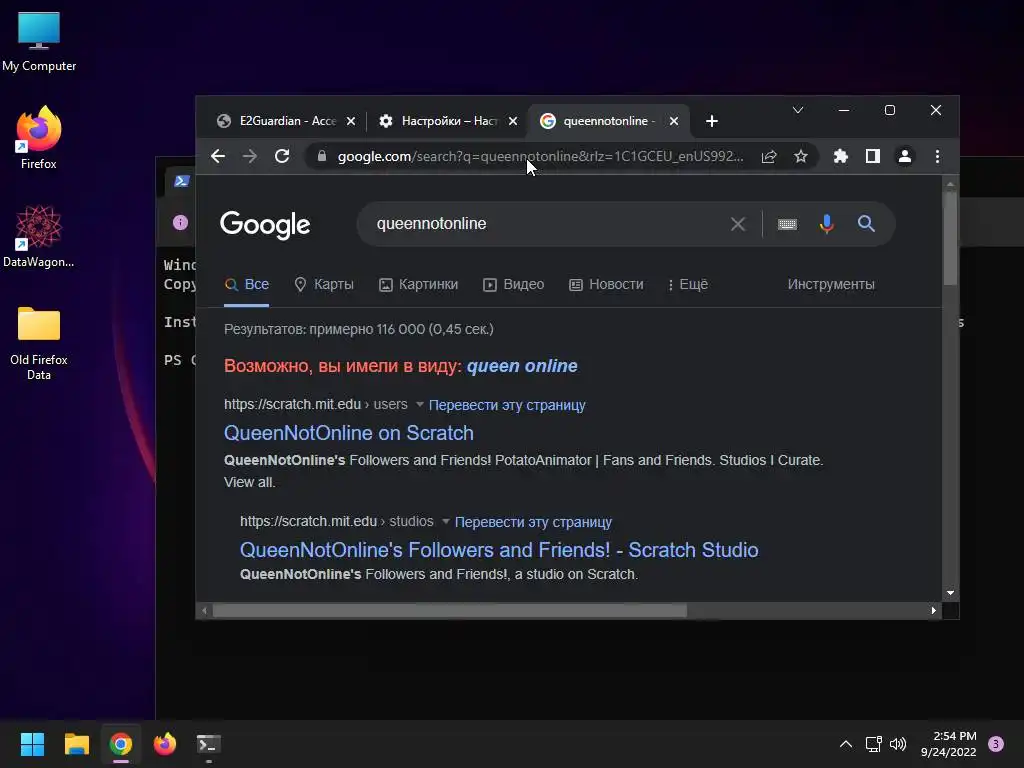
Task: Open the on-screen keyboard in search box
Action: pyautogui.click(x=787, y=224)
